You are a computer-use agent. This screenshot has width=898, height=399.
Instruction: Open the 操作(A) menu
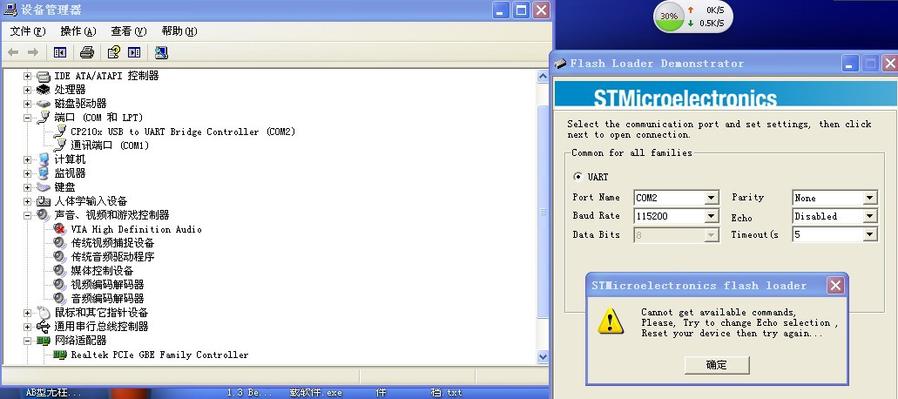pos(78,31)
